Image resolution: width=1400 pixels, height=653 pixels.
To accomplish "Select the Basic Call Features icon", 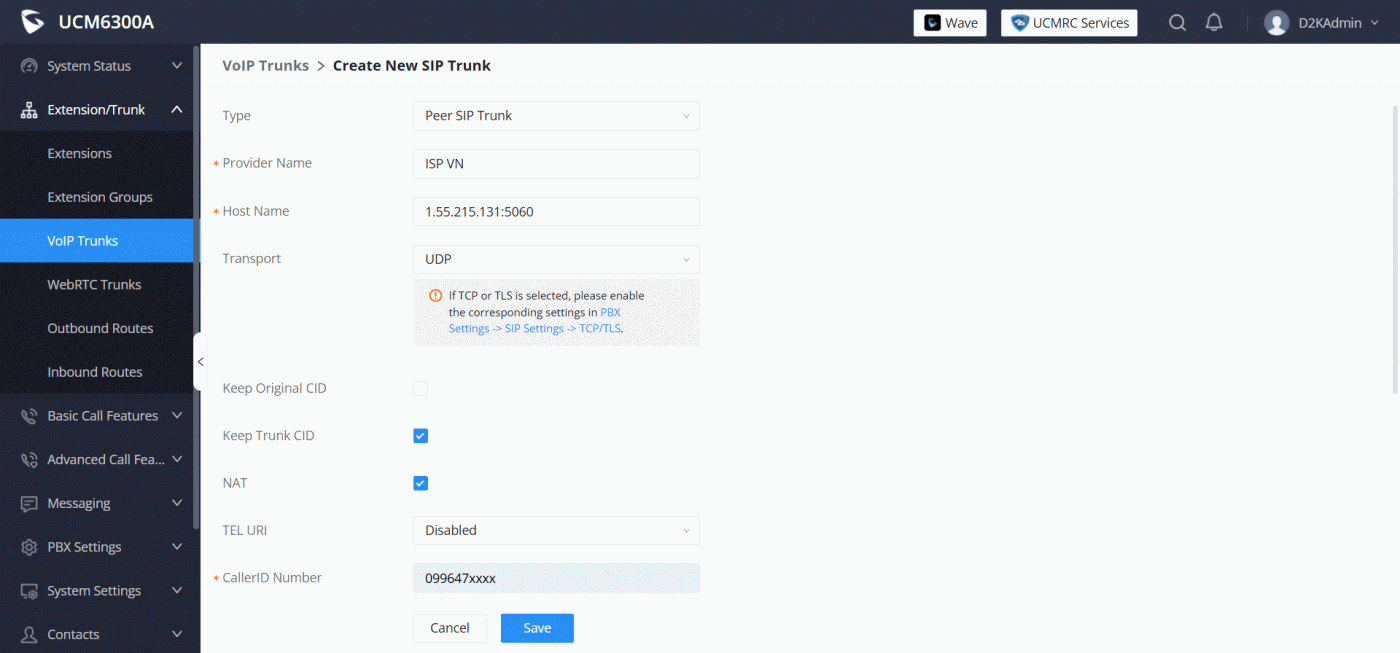I will coord(26,415).
